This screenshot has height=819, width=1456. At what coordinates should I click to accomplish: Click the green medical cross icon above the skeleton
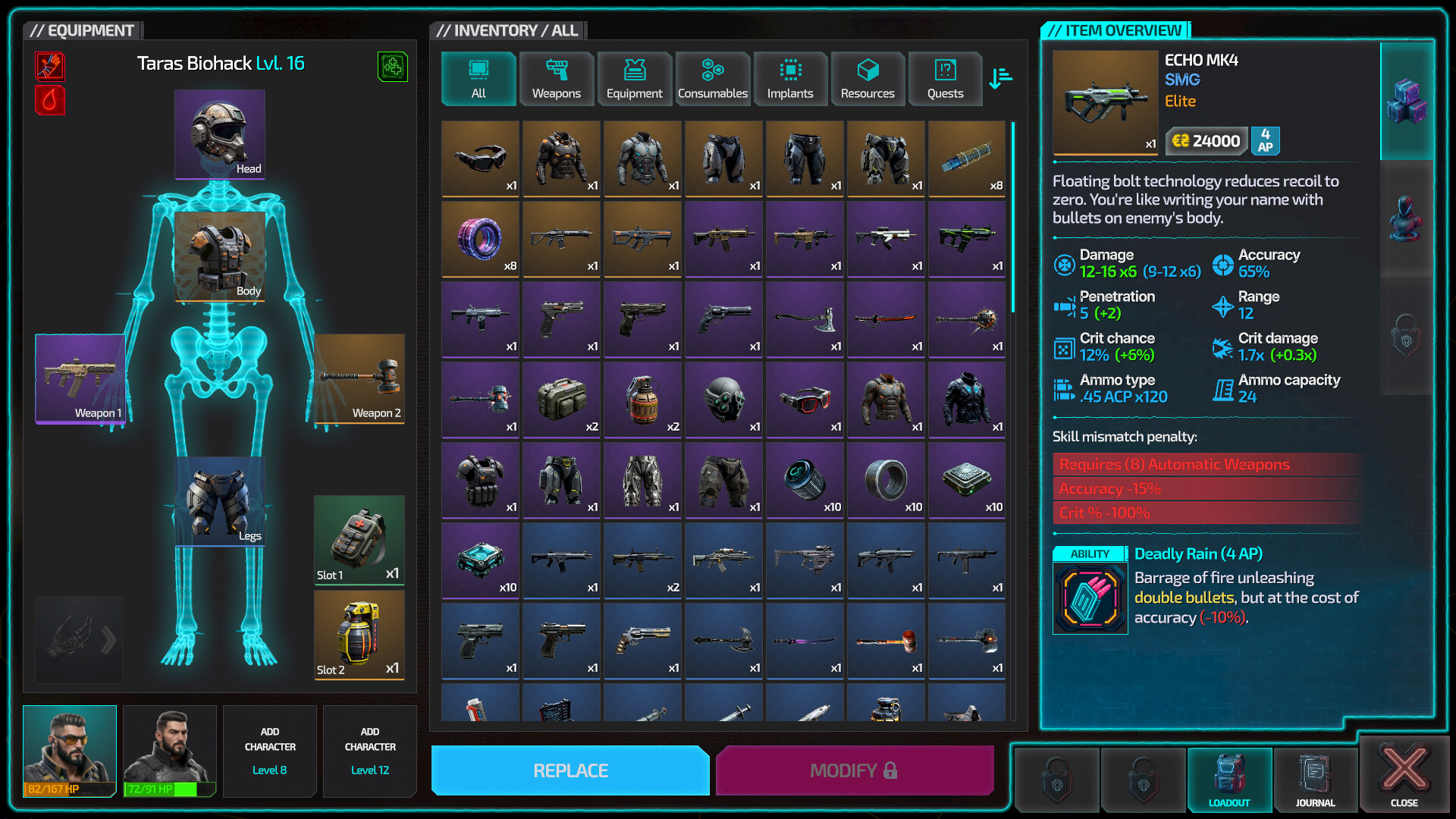point(392,66)
